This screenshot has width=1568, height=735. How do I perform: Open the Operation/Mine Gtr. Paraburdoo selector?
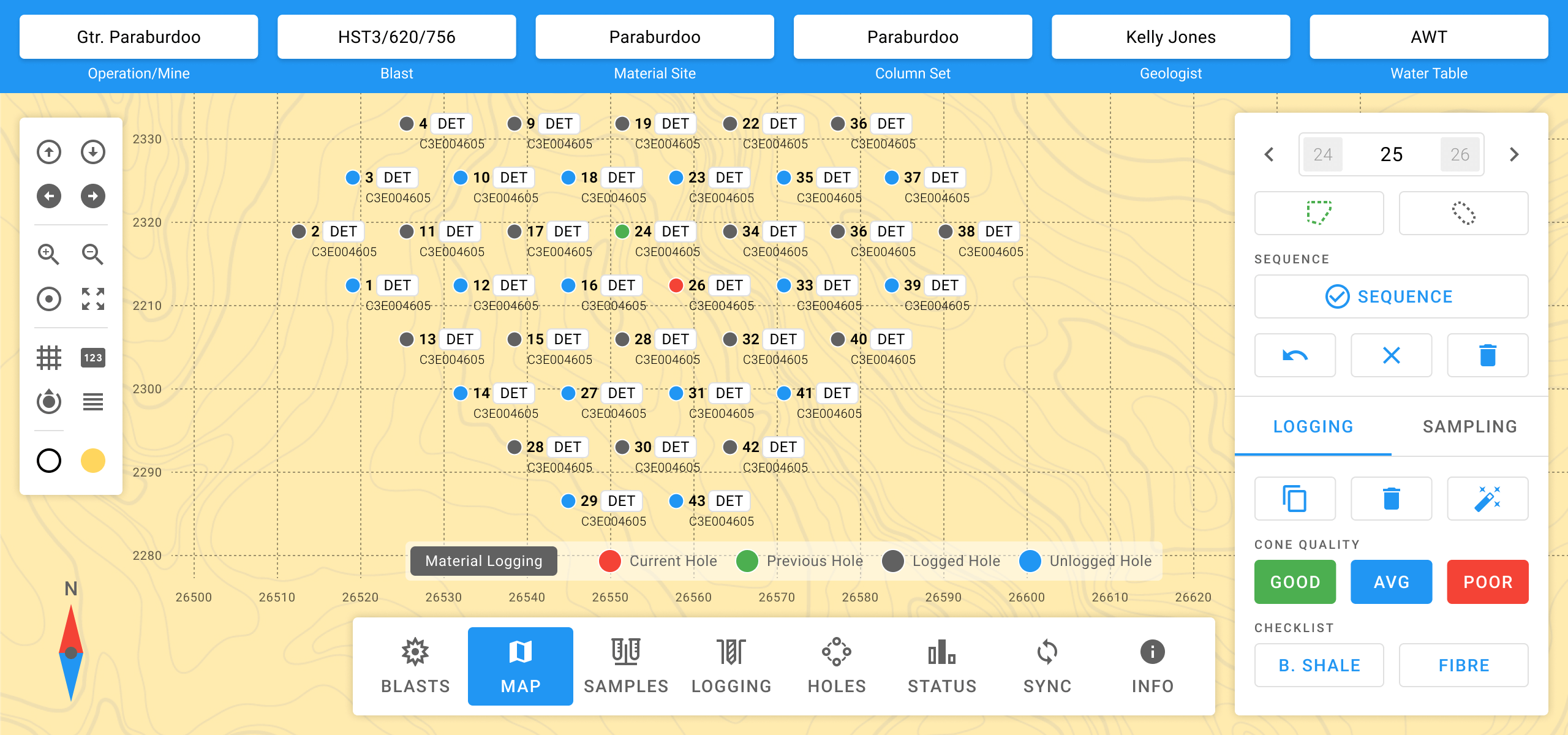[138, 37]
